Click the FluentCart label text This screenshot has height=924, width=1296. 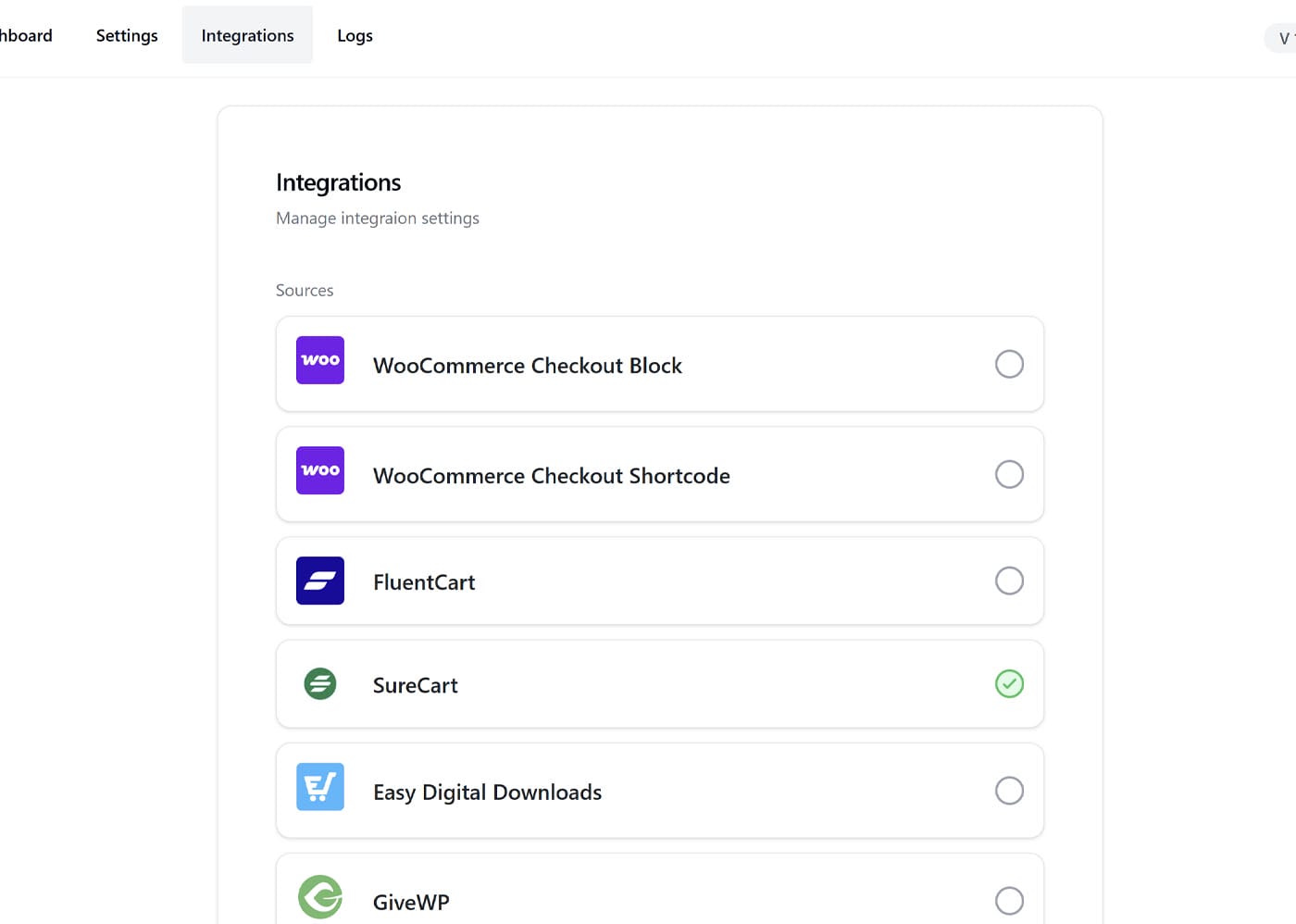[424, 582]
